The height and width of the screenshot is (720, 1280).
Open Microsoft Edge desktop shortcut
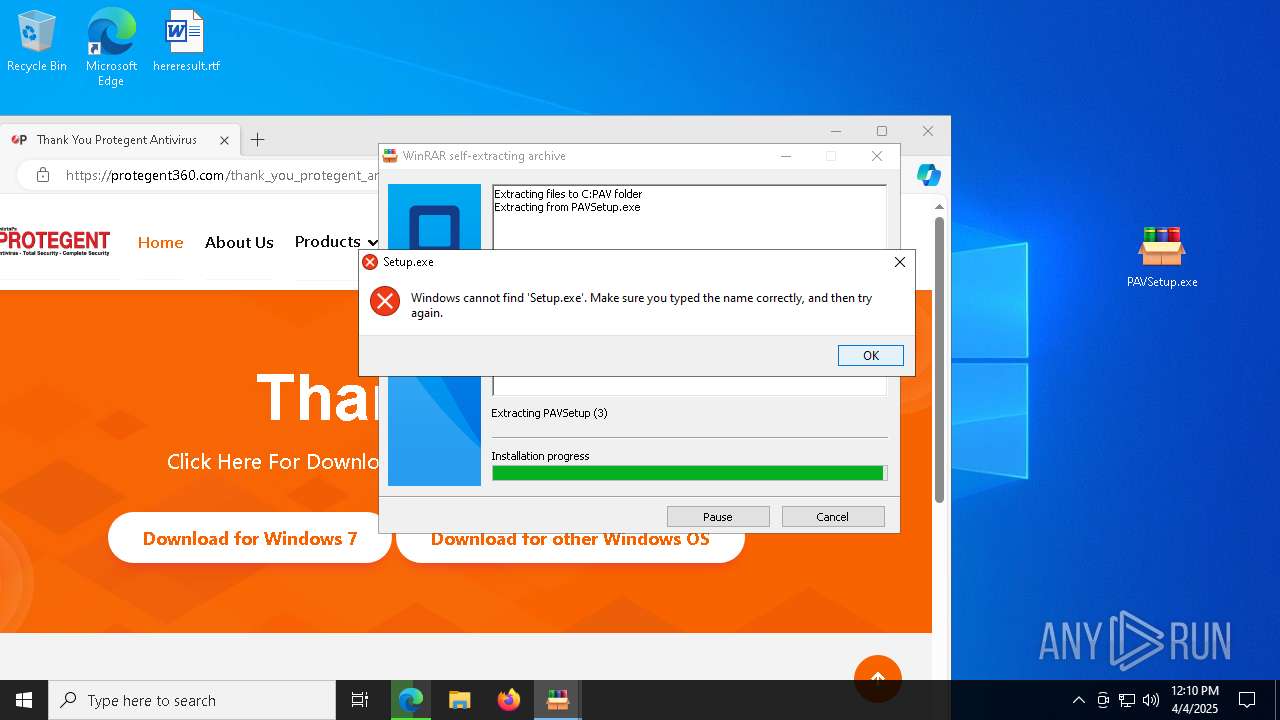[x=111, y=48]
